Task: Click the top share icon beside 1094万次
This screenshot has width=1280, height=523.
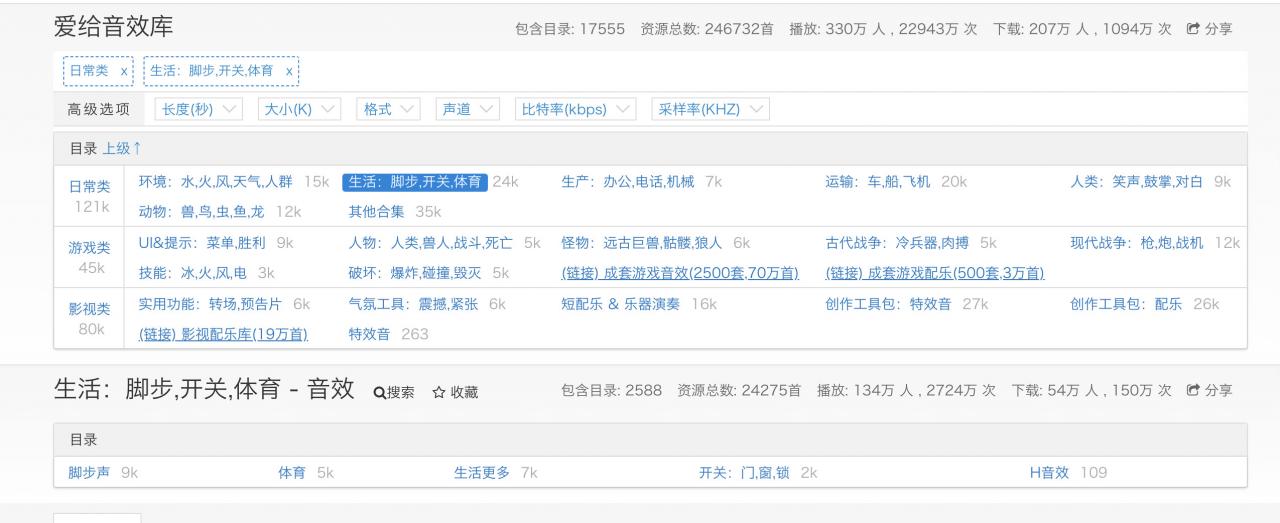Action: pyautogui.click(x=1192, y=29)
